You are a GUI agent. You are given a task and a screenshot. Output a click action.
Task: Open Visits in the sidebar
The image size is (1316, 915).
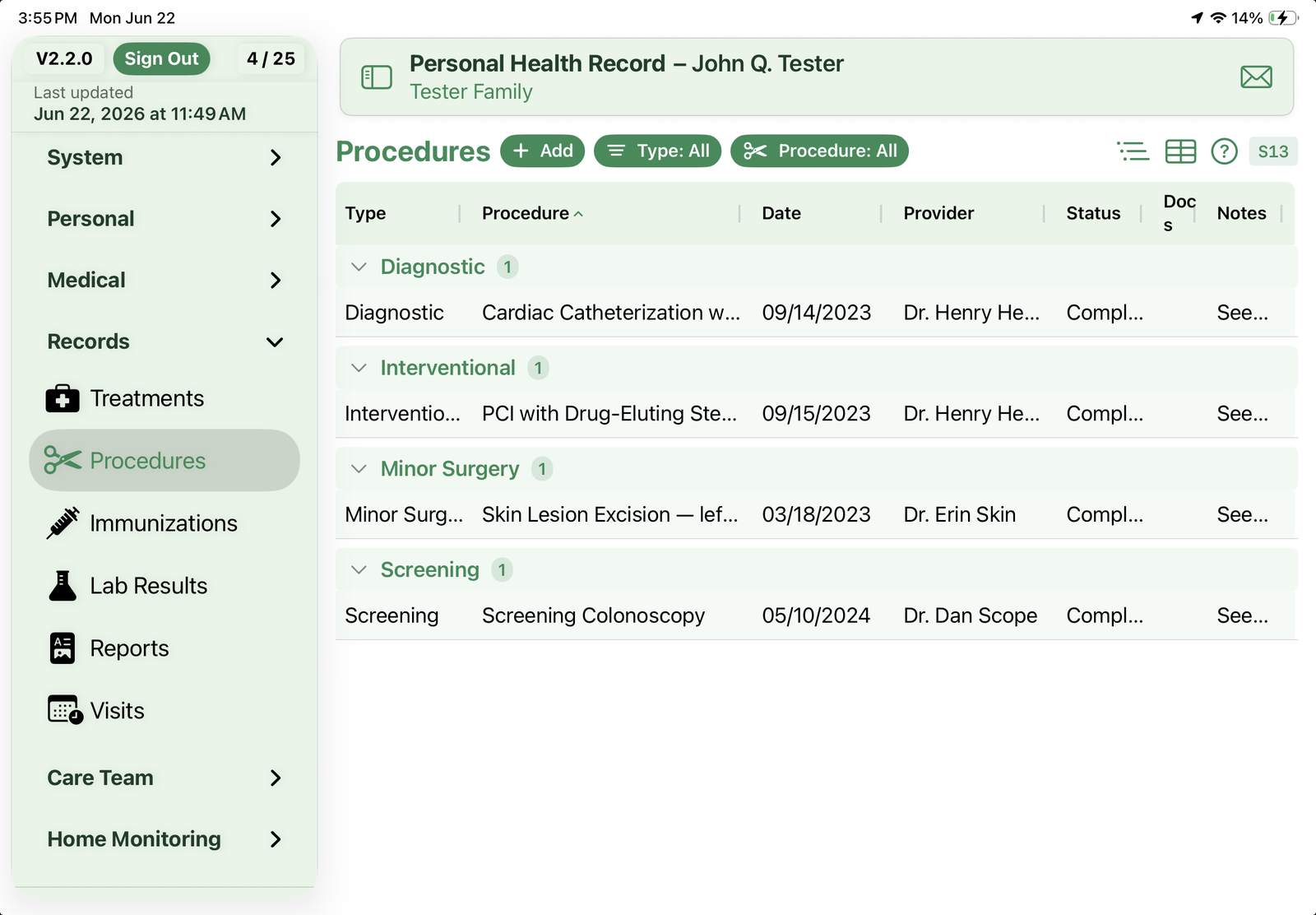tap(164, 710)
